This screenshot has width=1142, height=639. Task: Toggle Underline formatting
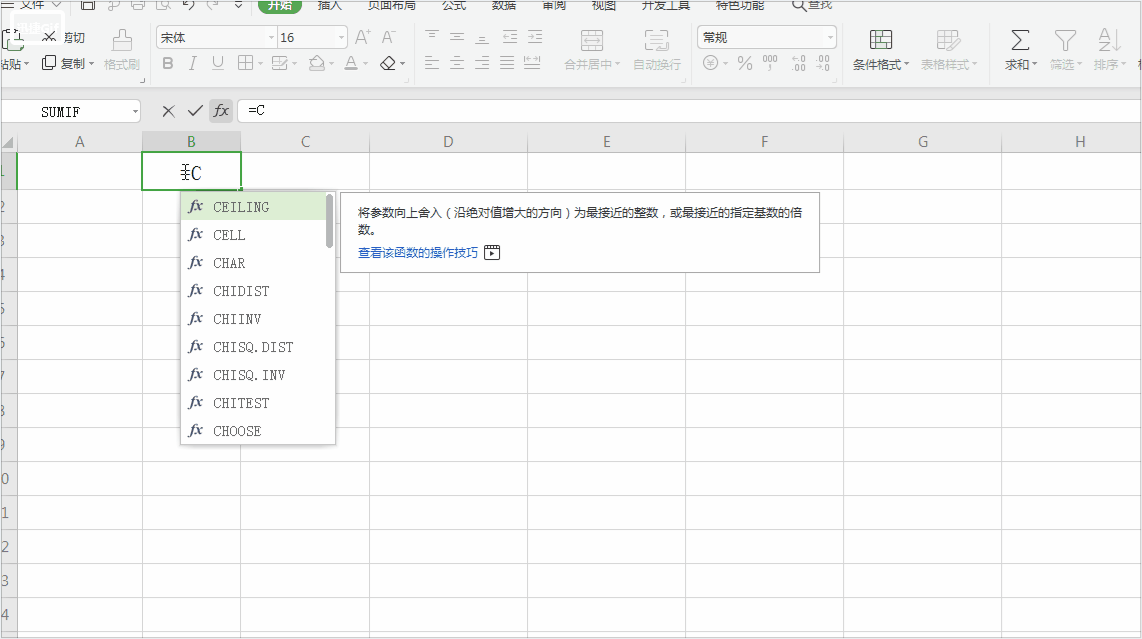(217, 63)
